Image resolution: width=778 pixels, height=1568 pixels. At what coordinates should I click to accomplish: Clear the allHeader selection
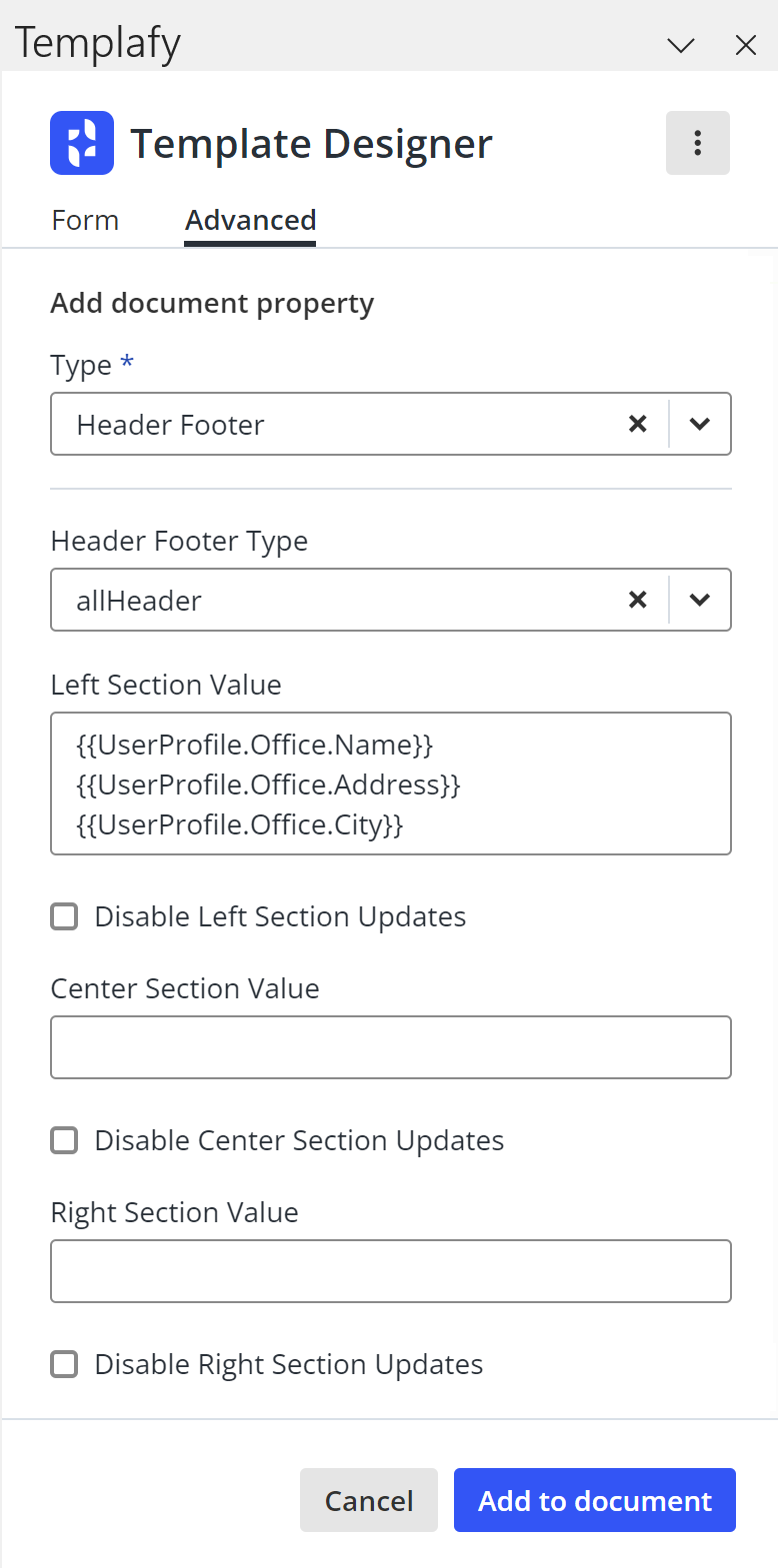coord(637,600)
